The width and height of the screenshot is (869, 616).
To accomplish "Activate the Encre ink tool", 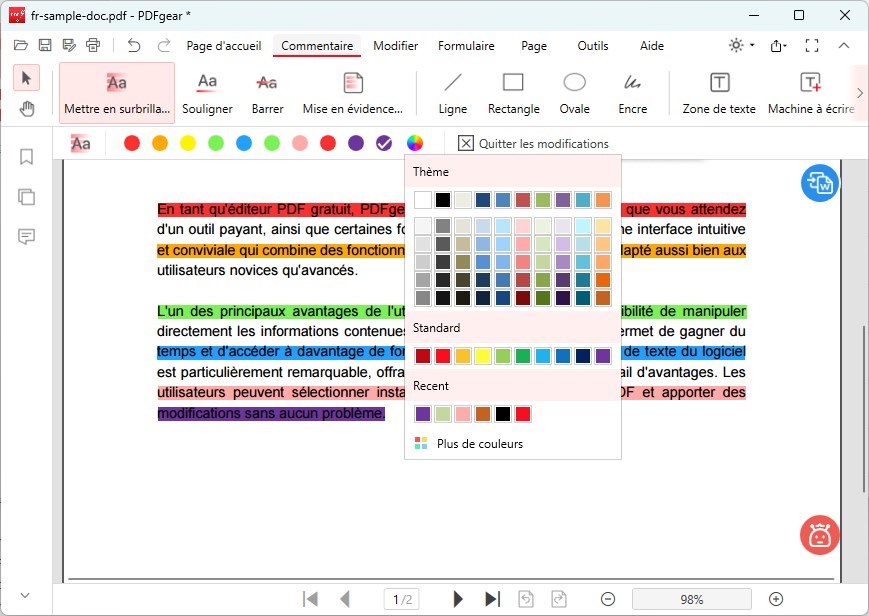I will click(632, 93).
